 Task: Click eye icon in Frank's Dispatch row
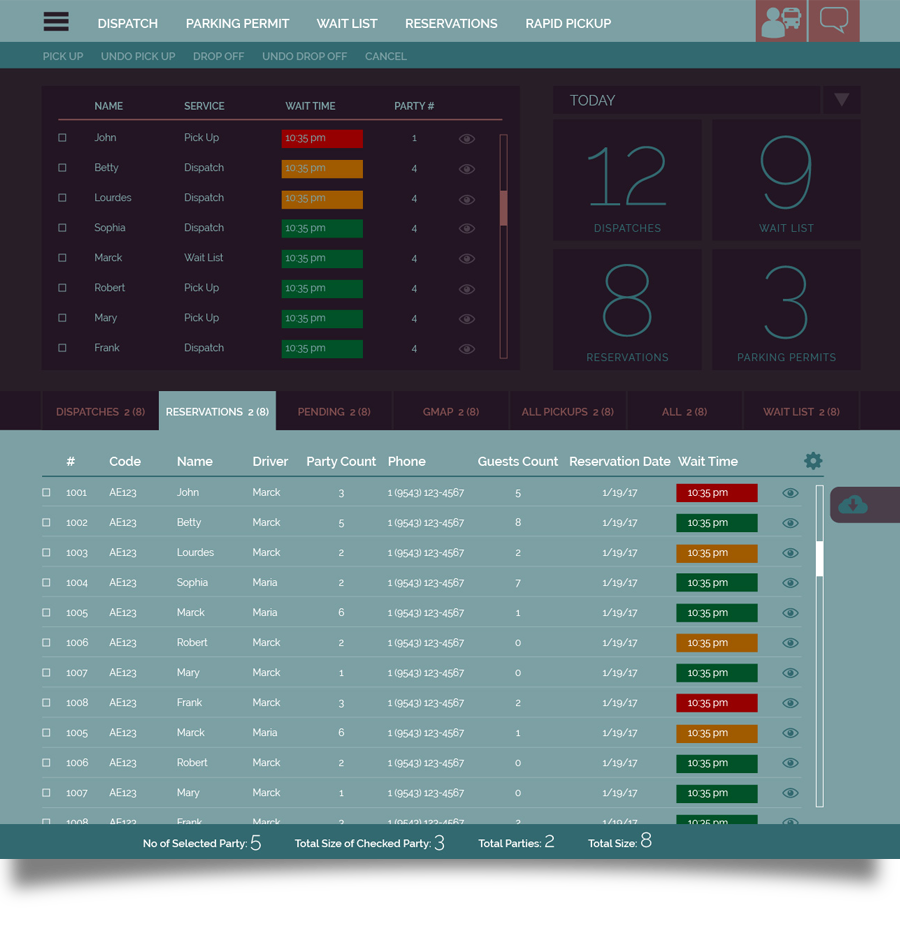467,349
